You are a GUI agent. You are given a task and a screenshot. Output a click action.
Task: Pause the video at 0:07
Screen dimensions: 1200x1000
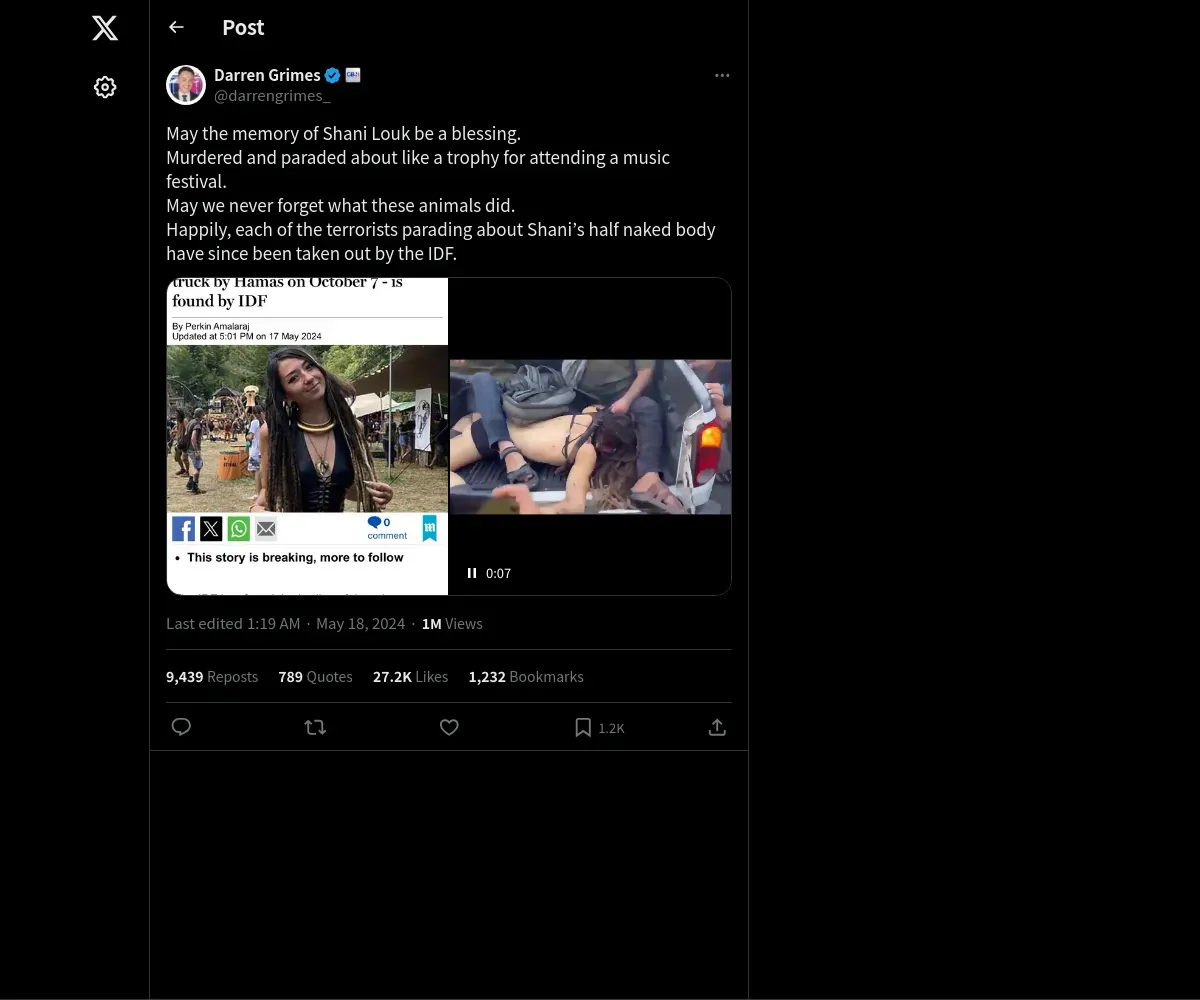(x=472, y=573)
